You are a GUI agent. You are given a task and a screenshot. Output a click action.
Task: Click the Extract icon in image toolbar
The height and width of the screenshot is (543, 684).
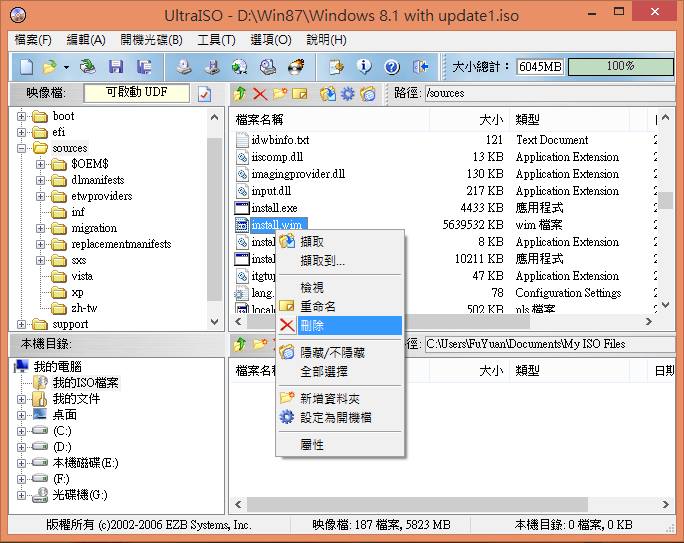point(328,93)
